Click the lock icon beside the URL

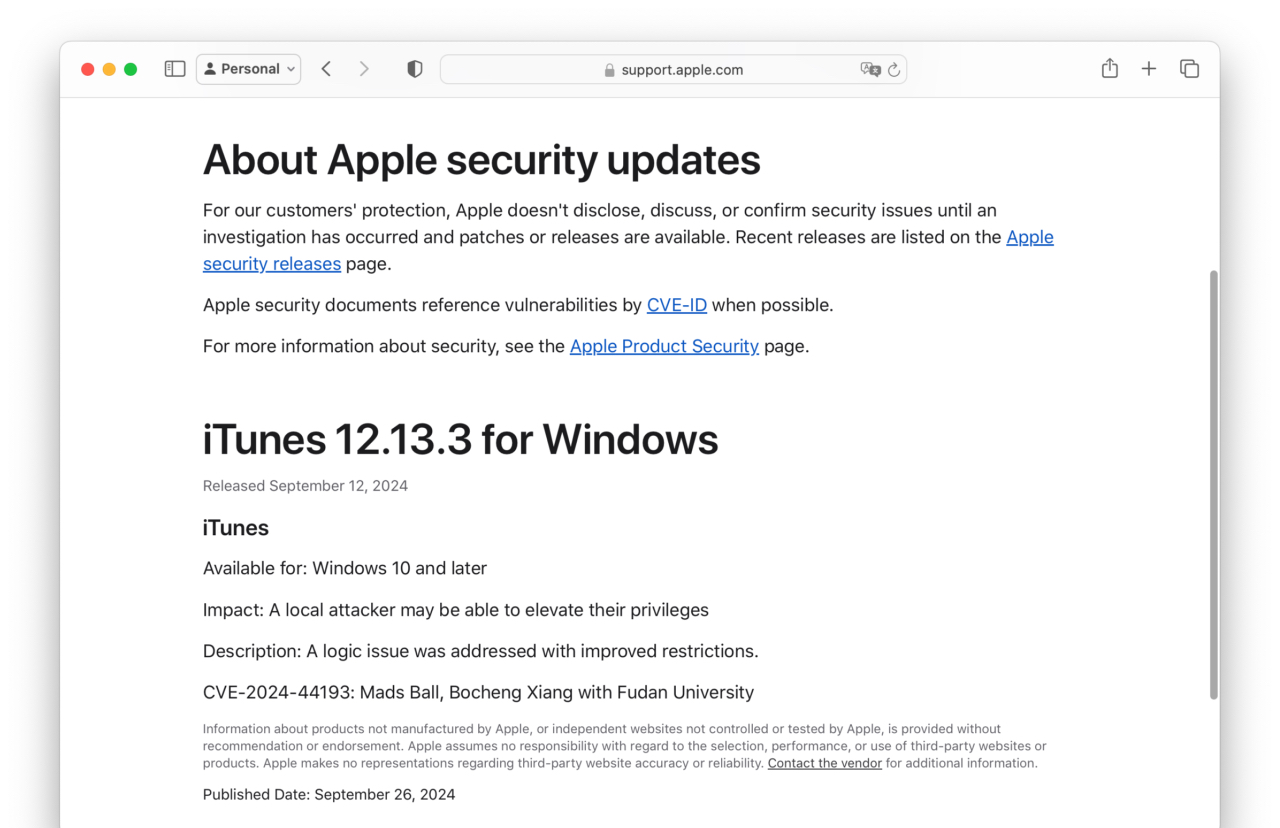(x=609, y=70)
